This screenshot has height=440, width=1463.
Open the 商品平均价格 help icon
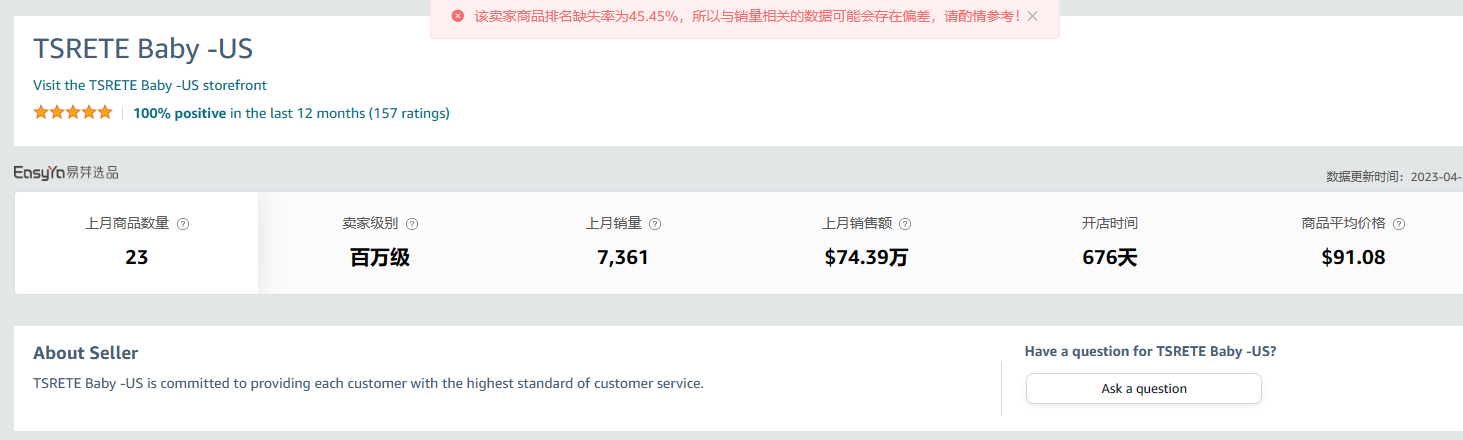point(1399,224)
